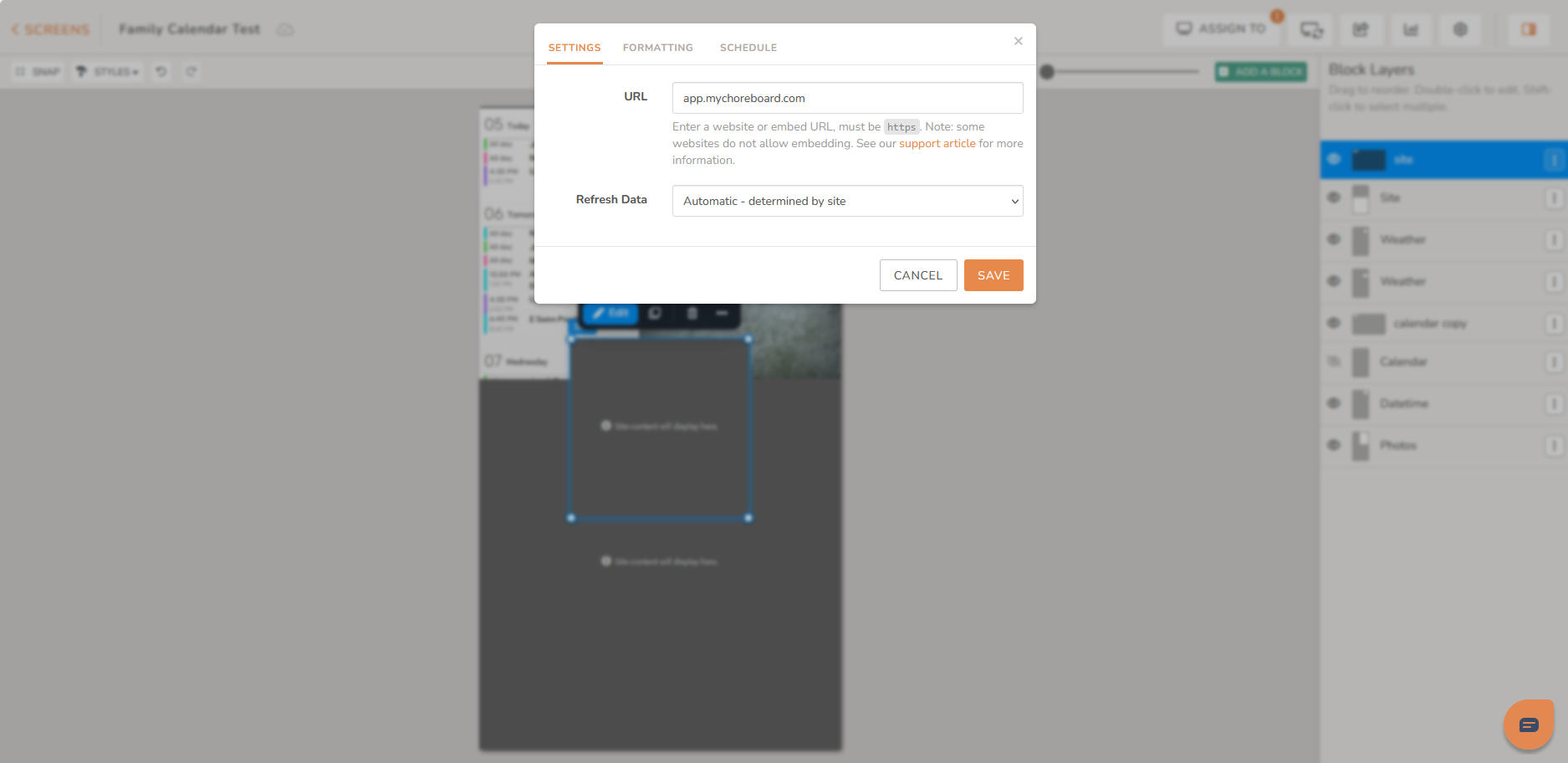1568x763 pixels.
Task: Click the zoom slider handle
Action: click(1047, 72)
